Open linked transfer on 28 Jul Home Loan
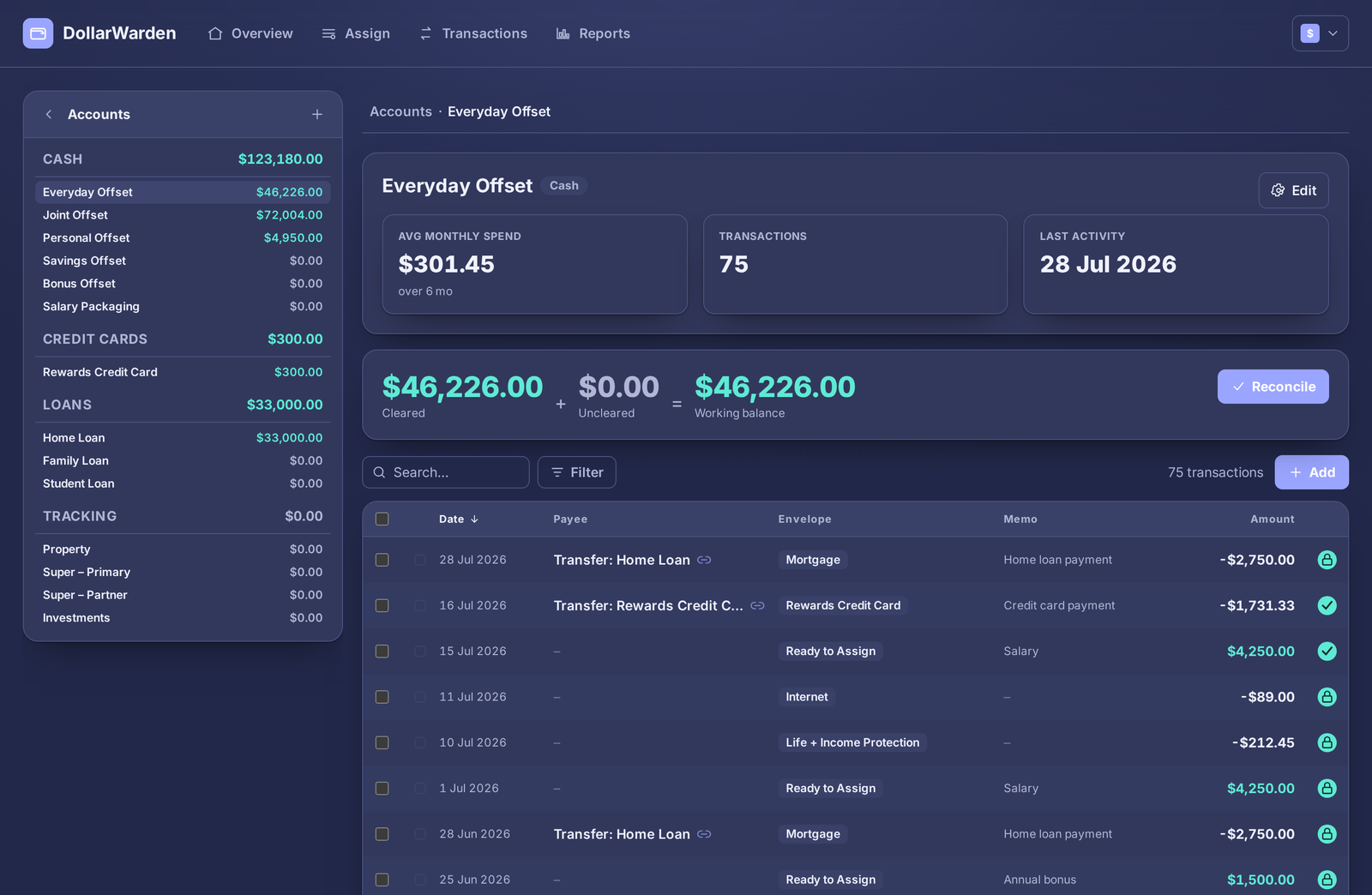Screen dimensions: 1372x895 pos(704,560)
